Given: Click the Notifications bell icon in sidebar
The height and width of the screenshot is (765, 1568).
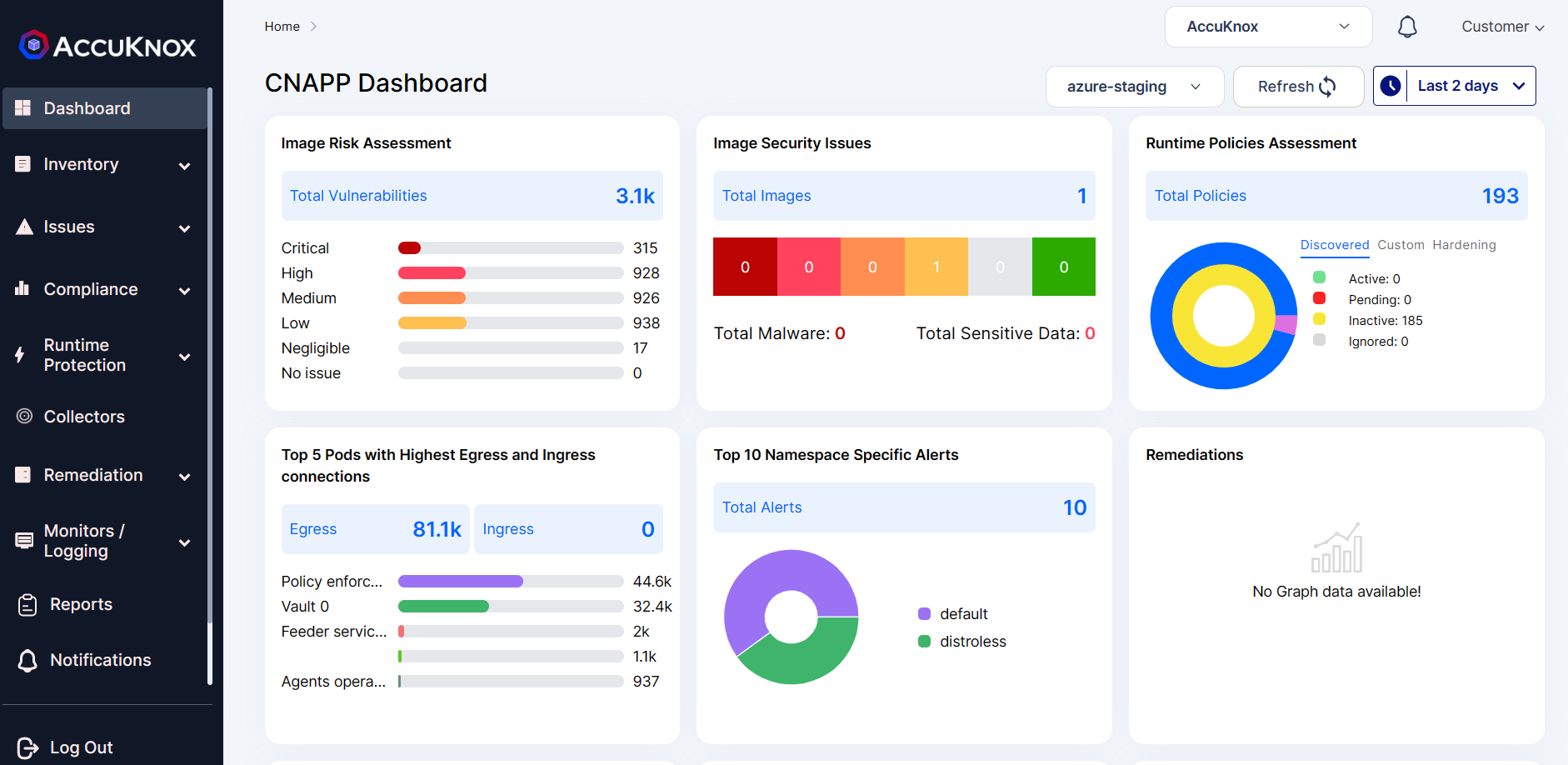Looking at the screenshot, I should 27,661.
